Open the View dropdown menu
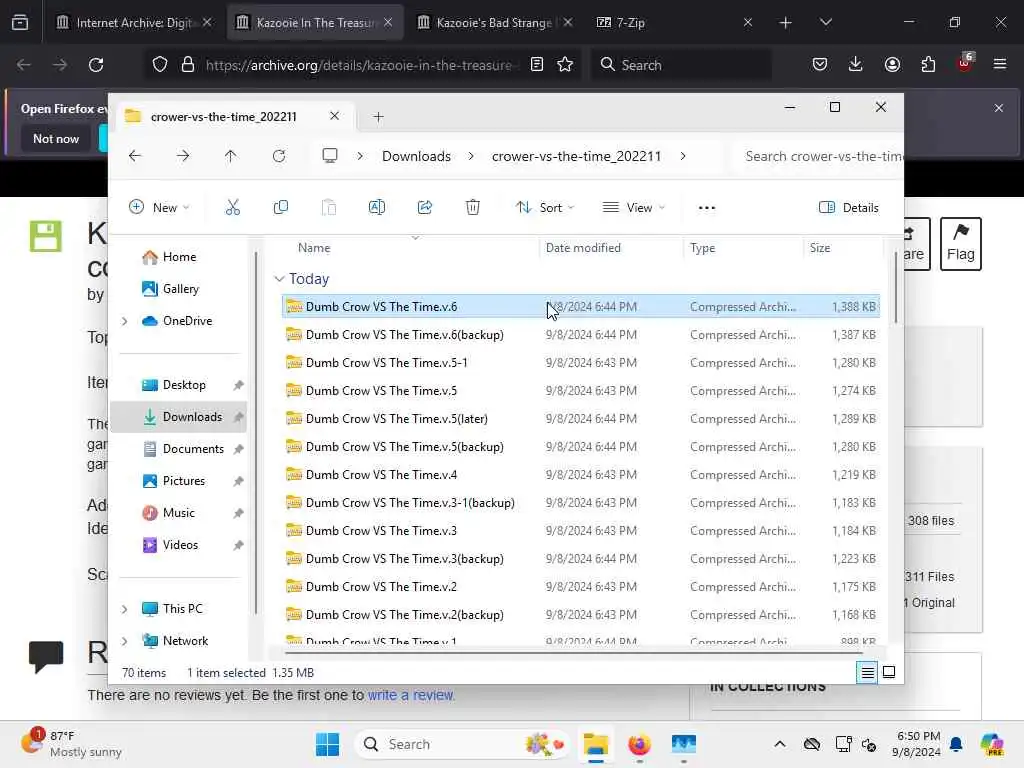This screenshot has width=1024, height=768. click(x=633, y=208)
